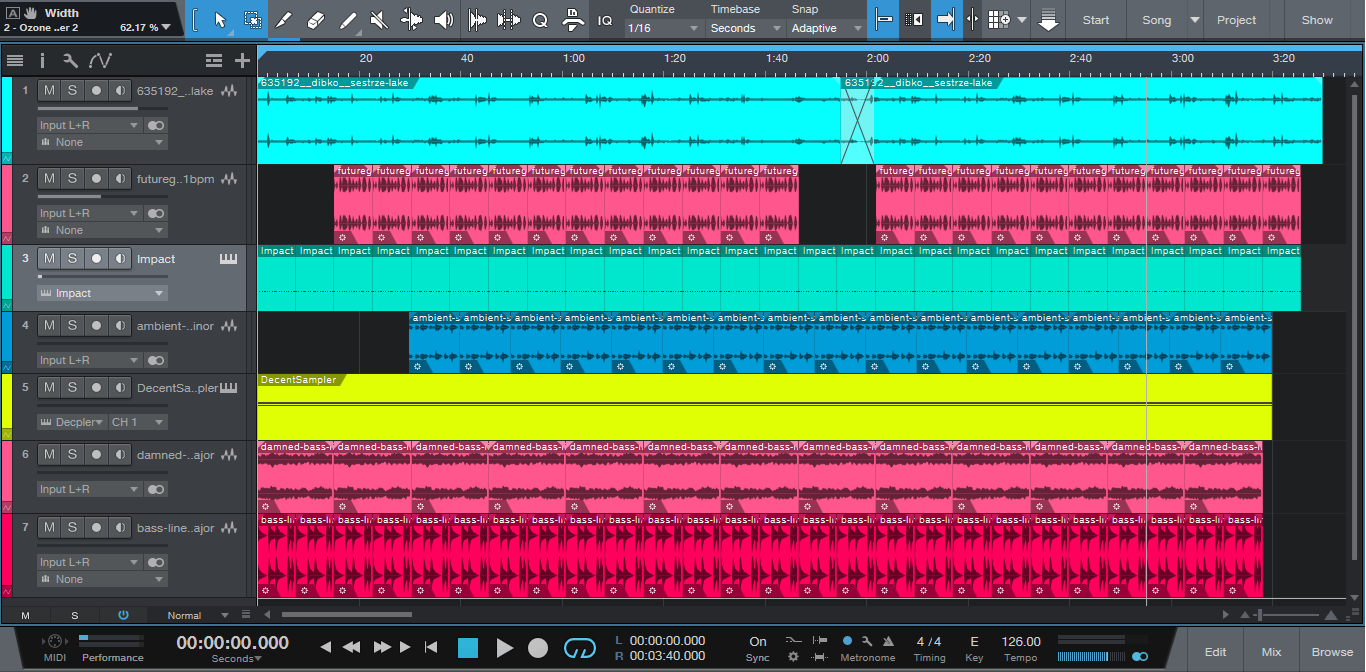Mute track 1 635192 lake
This screenshot has height=672, width=1366.
48,91
